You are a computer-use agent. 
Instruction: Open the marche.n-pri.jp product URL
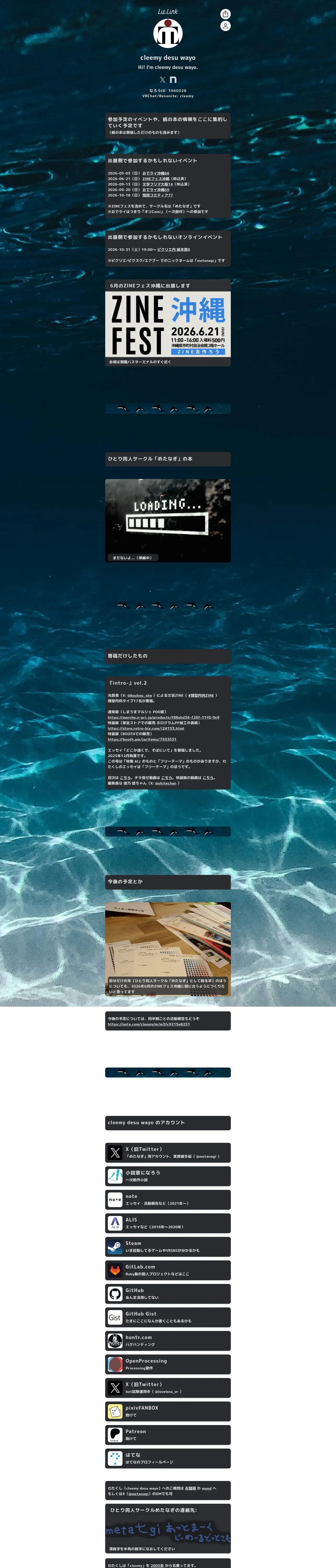(164, 717)
